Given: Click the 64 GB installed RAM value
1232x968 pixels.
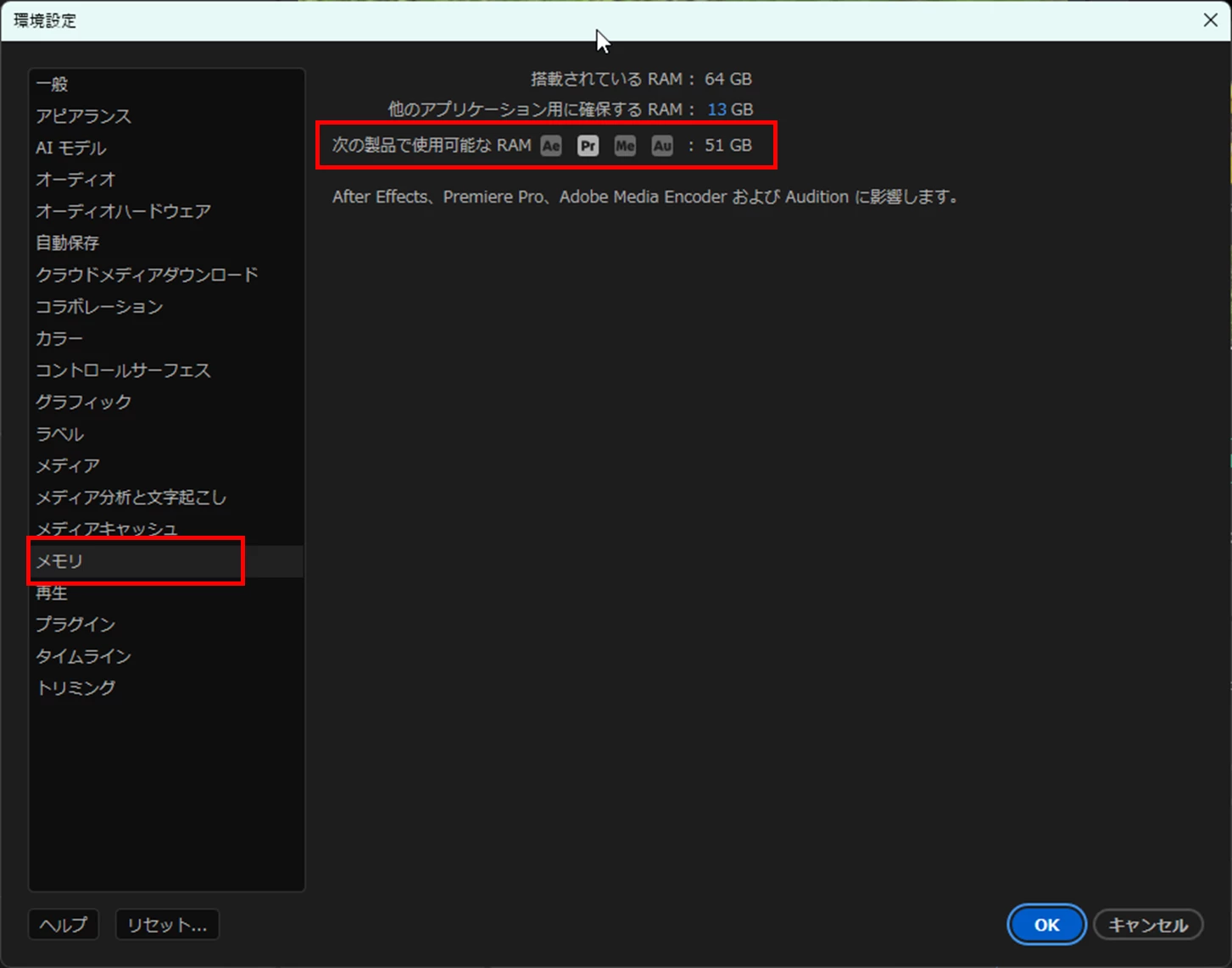Looking at the screenshot, I should point(728,79).
